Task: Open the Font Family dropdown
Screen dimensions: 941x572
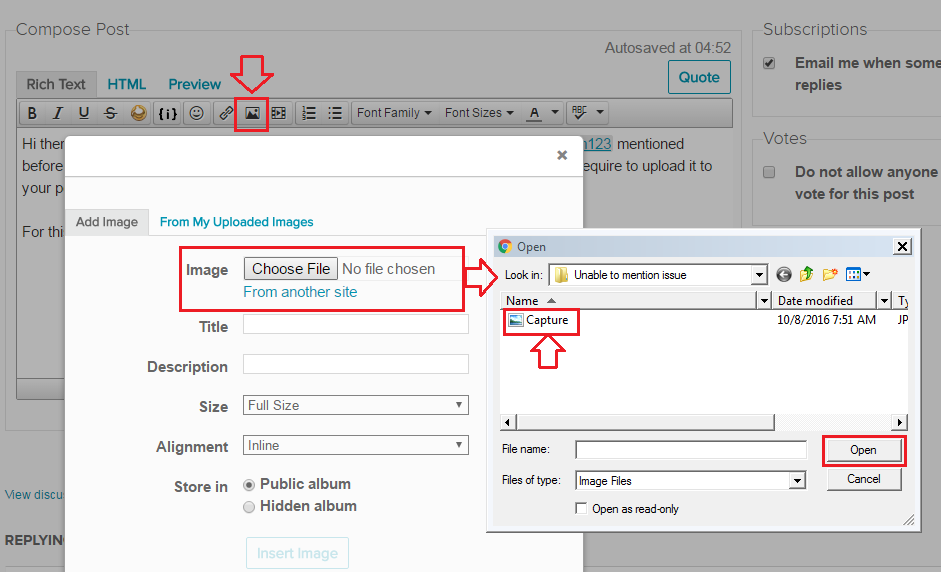Action: tap(394, 113)
